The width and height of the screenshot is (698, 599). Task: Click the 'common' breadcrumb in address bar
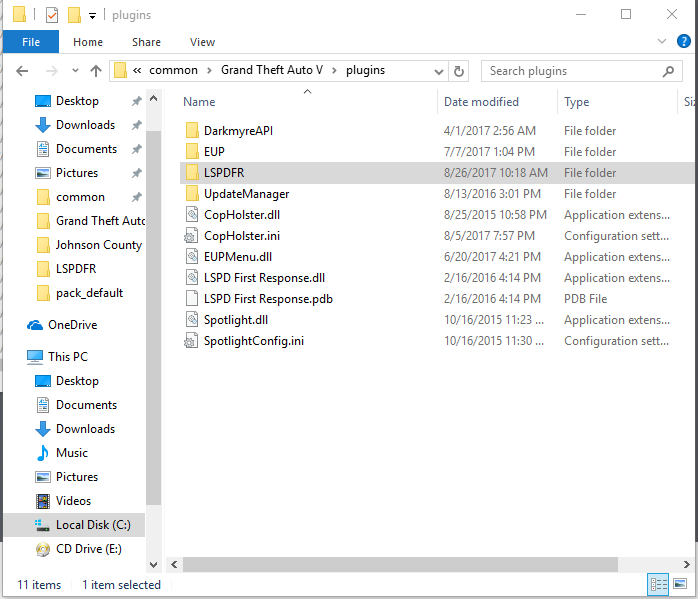pos(173,70)
